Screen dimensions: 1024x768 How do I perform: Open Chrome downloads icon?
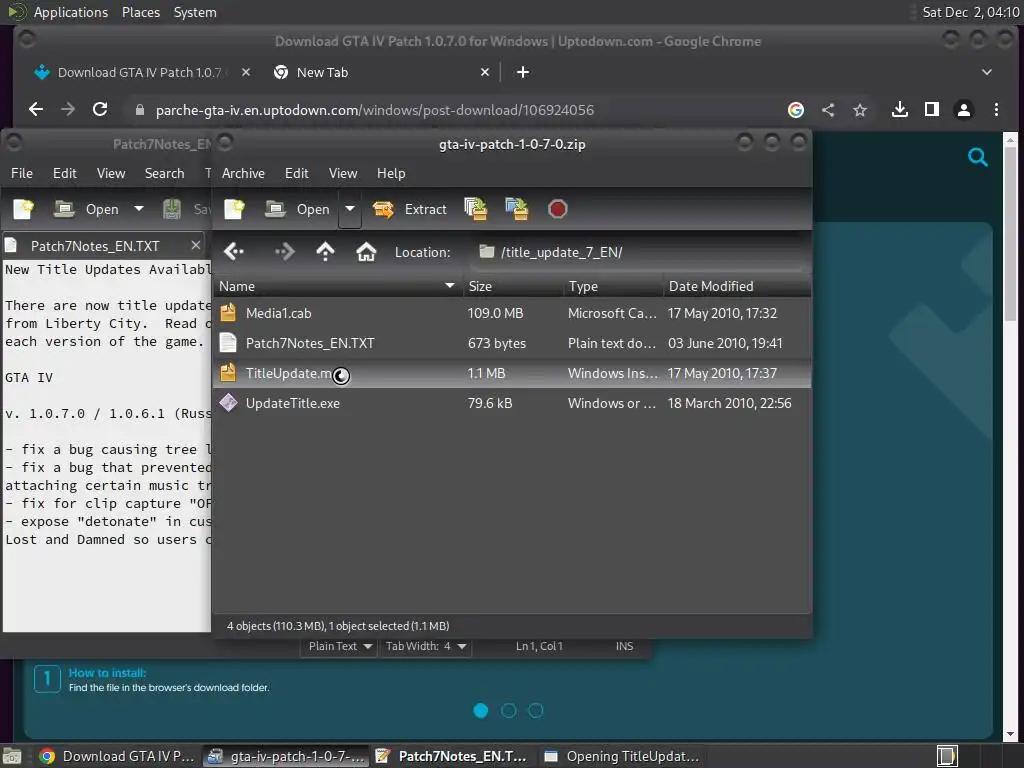coord(899,110)
